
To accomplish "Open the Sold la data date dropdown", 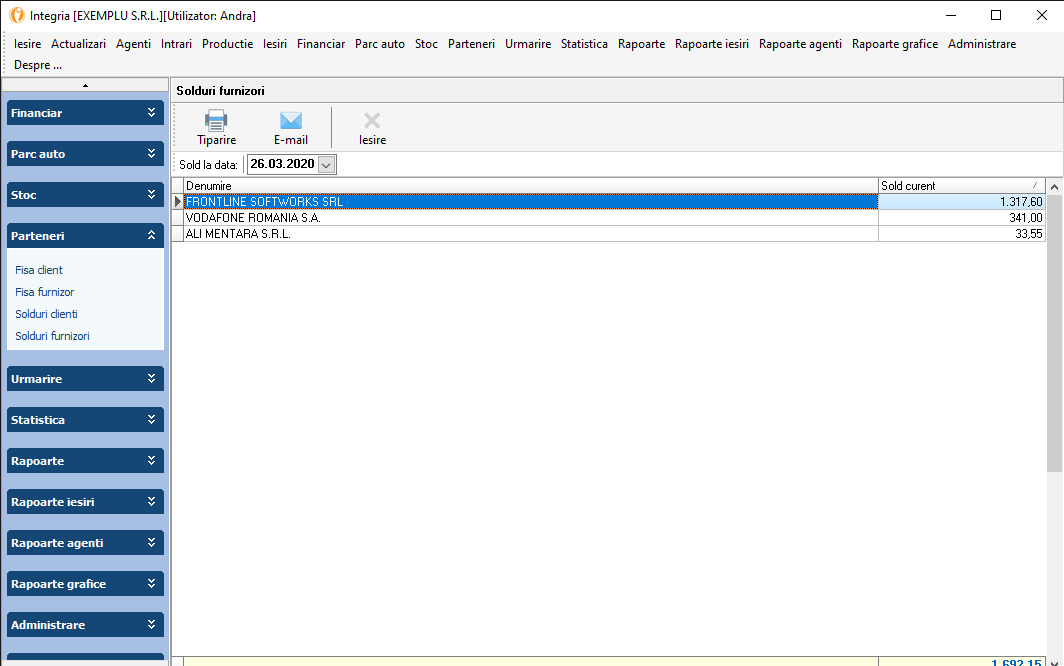I will [327, 164].
